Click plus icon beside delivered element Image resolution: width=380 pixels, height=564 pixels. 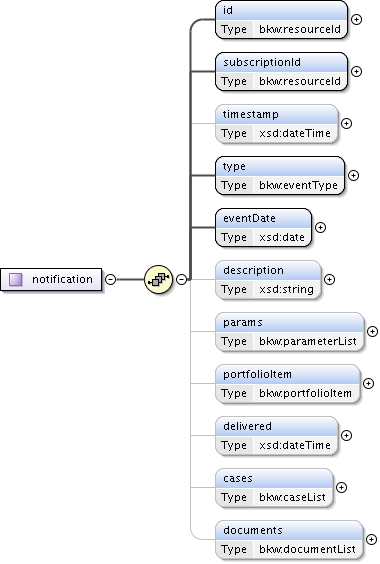[346, 436]
